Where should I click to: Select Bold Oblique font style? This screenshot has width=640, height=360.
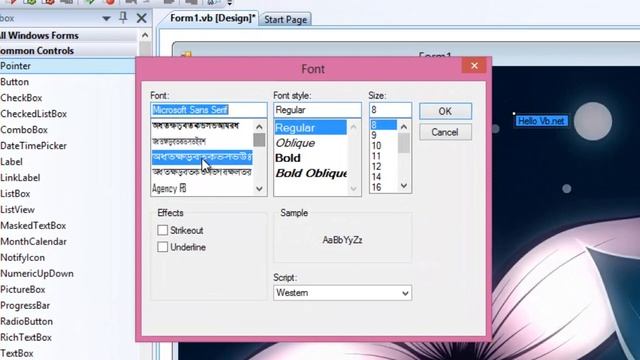click(311, 173)
